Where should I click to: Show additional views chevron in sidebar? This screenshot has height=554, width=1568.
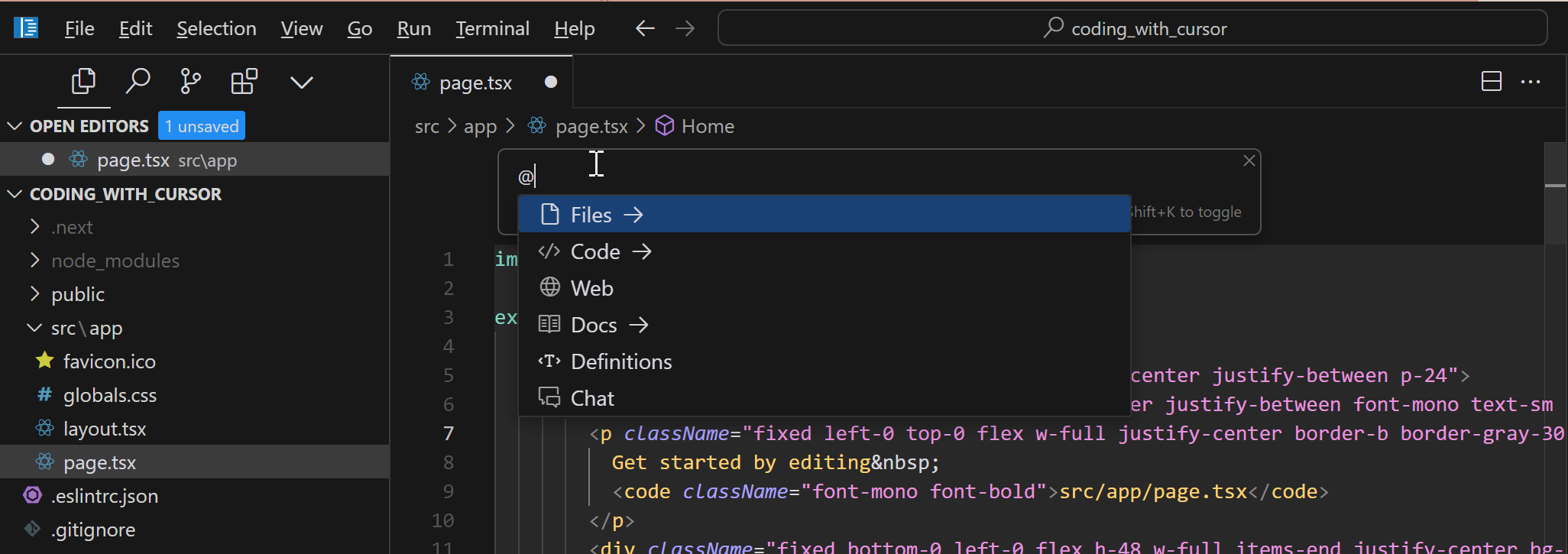(301, 82)
